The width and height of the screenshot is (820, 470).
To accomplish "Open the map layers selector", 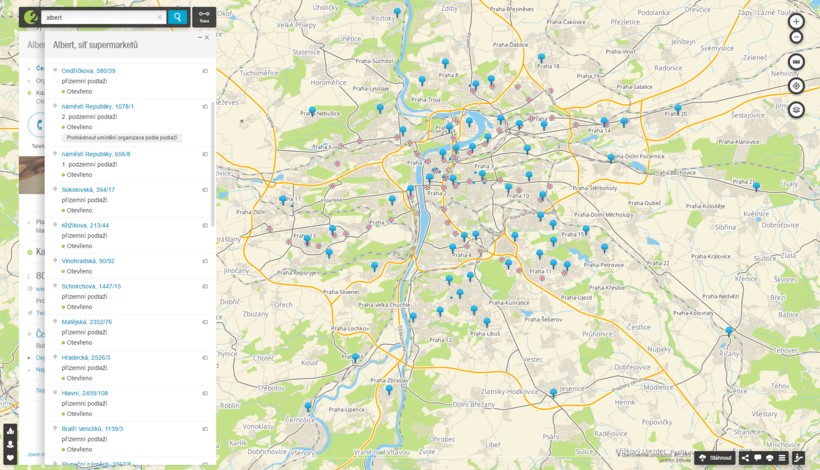I will (796, 110).
